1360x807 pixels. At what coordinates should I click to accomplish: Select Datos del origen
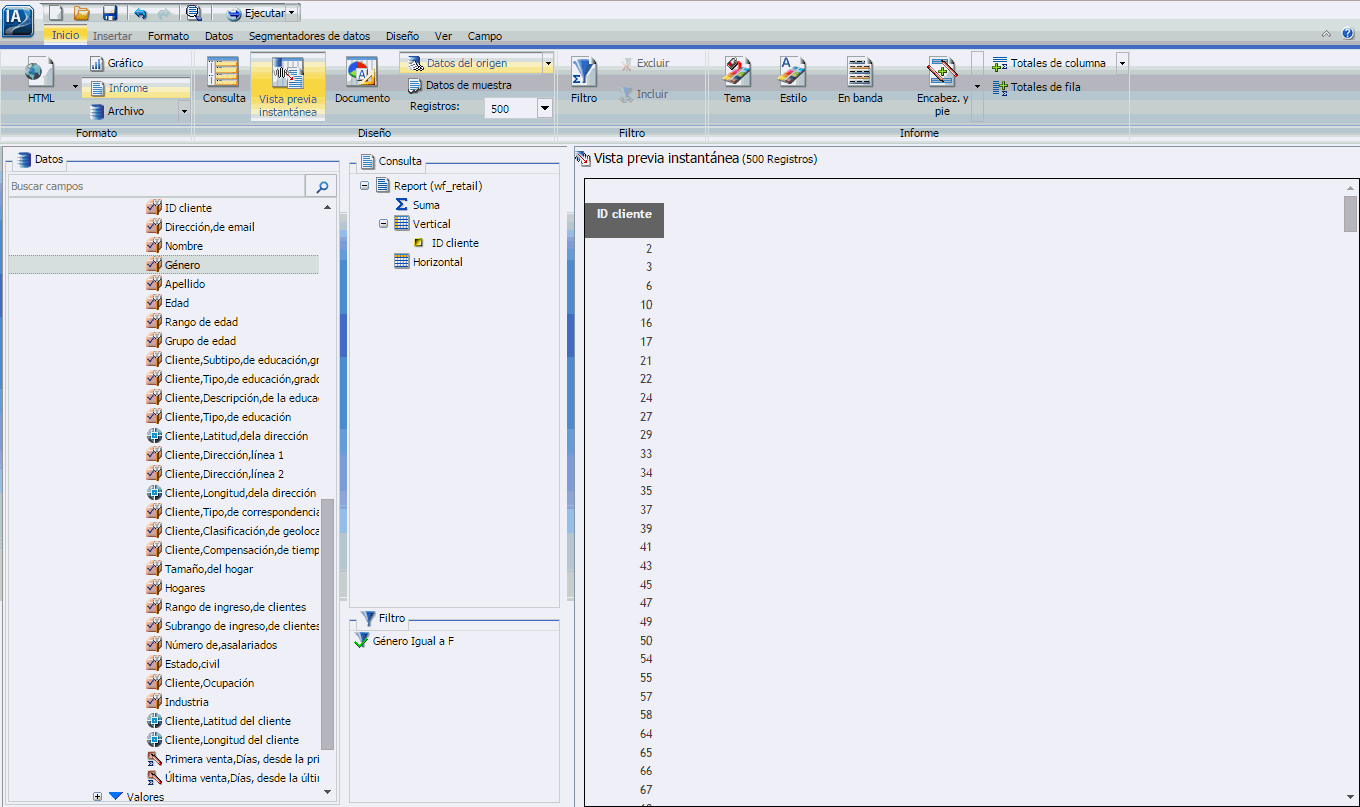(470, 63)
